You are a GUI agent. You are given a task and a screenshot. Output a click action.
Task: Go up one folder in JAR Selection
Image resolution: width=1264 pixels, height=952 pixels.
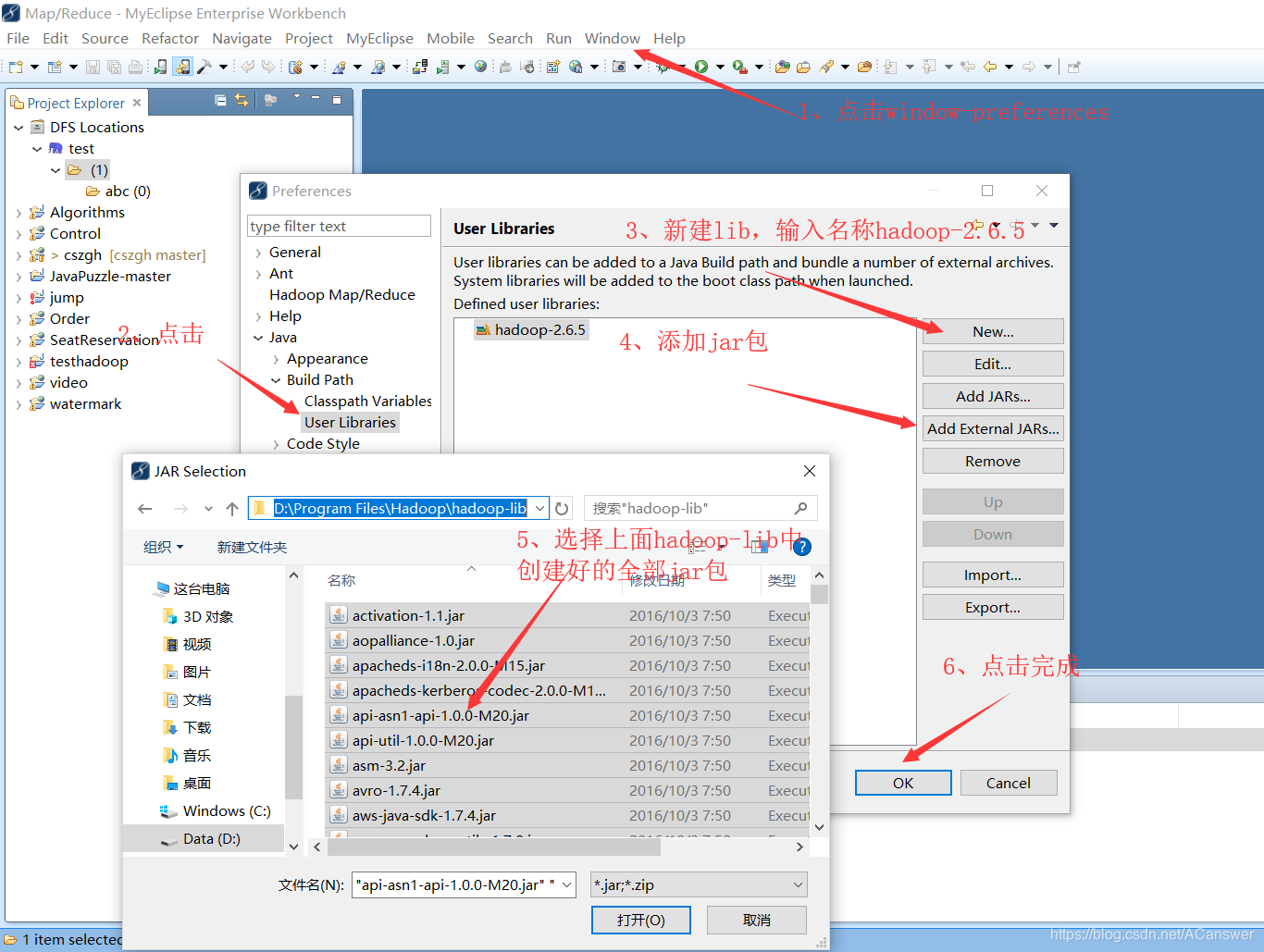(x=232, y=509)
